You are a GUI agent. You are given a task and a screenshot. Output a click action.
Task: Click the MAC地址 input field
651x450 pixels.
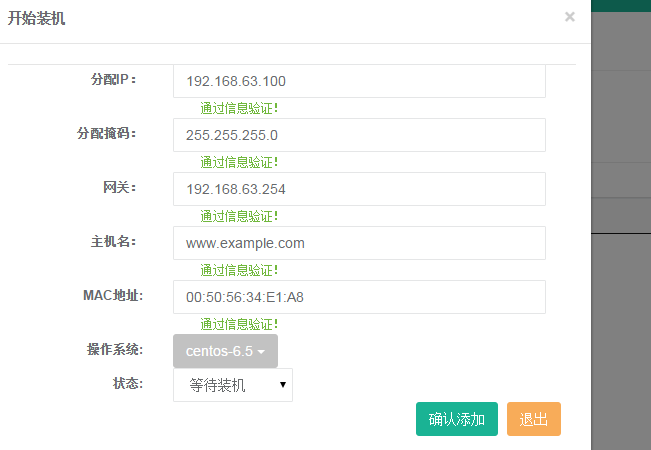tap(359, 297)
